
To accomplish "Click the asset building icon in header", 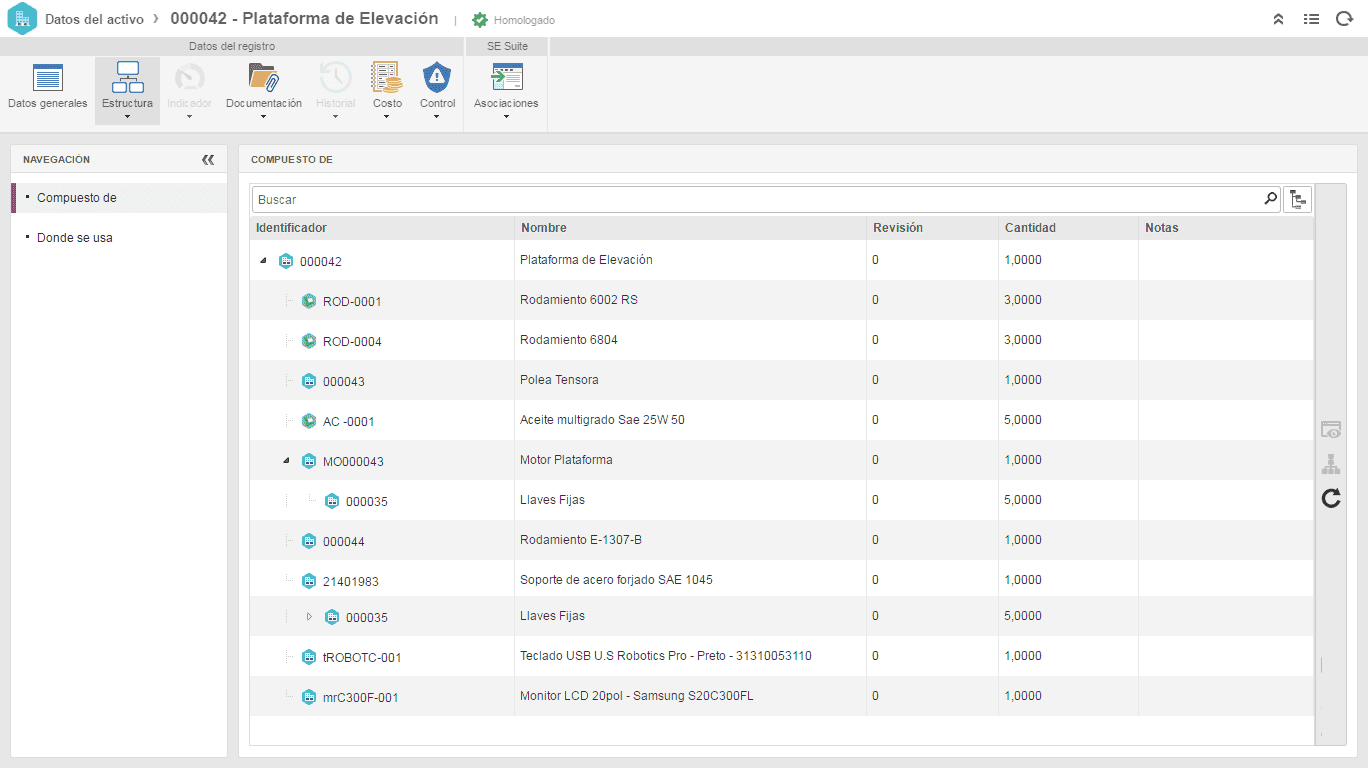I will pos(21,19).
